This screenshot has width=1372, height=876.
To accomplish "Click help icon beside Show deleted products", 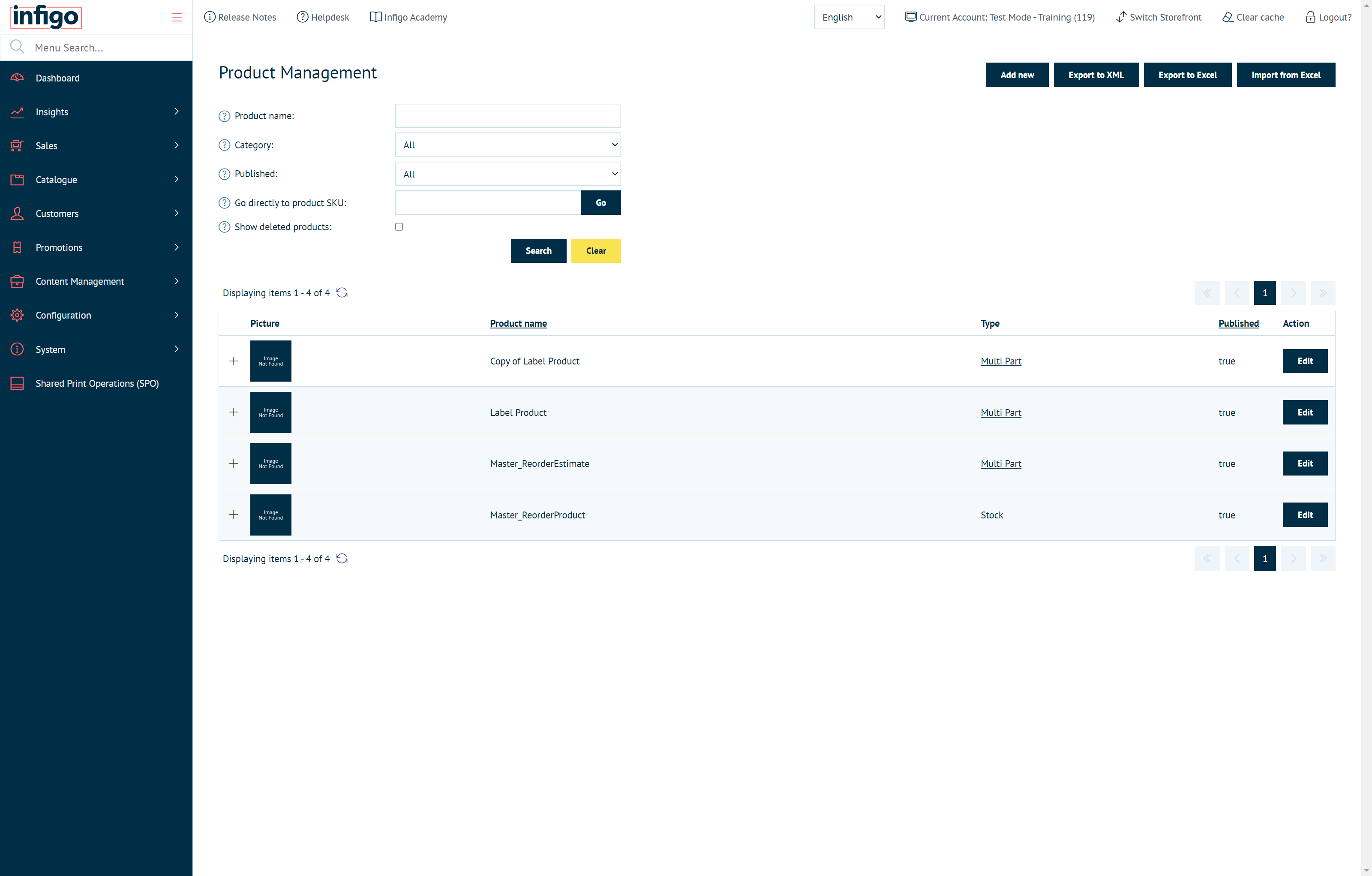I will [x=225, y=227].
